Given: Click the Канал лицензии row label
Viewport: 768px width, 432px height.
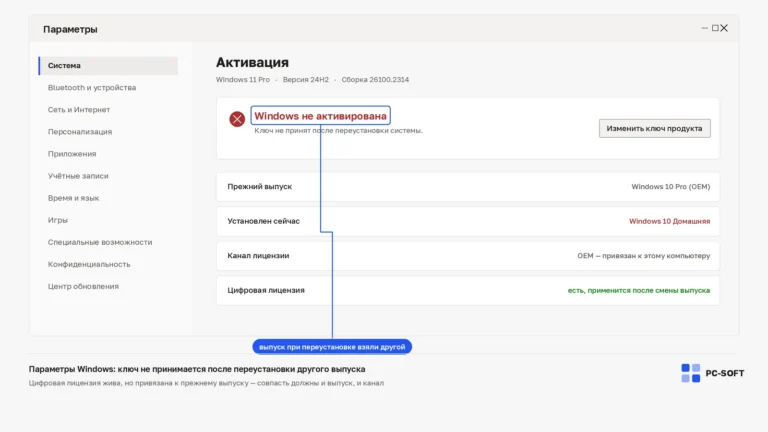Looking at the screenshot, I should click(258, 256).
